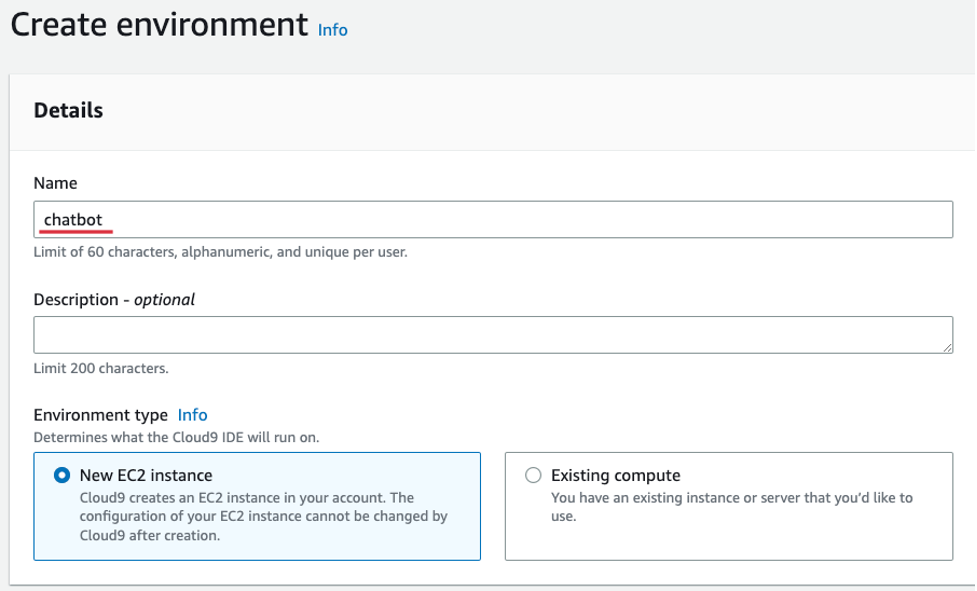
Task: Click the Environment type label
Action: click(100, 415)
